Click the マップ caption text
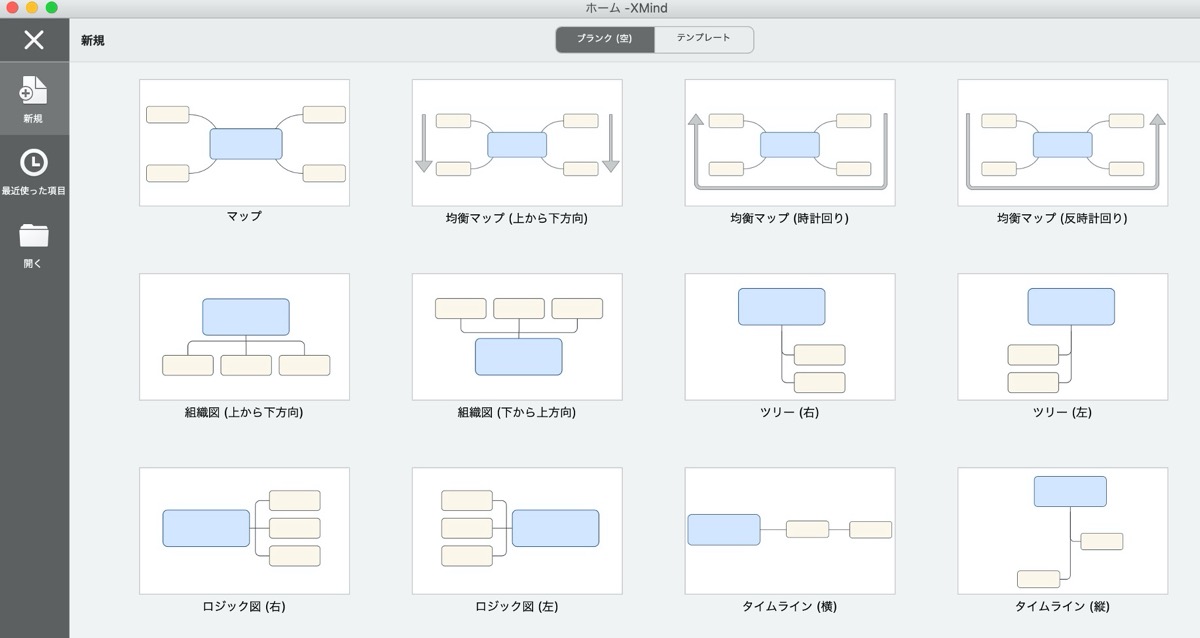1200x638 pixels. 244,217
